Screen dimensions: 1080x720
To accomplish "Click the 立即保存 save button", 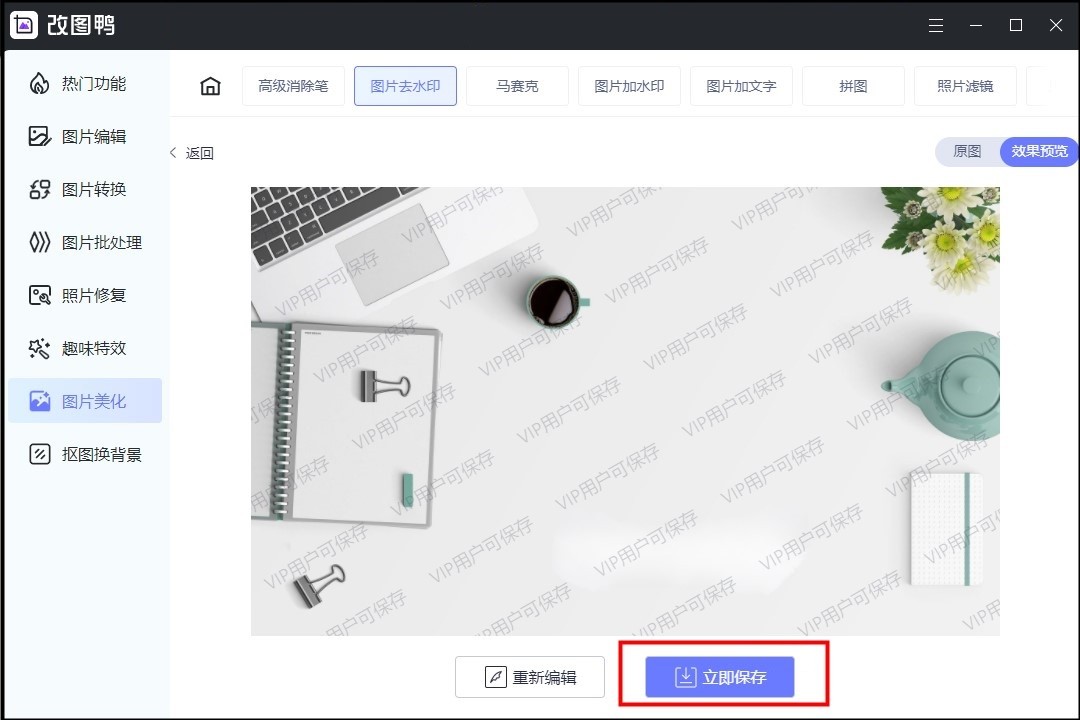I will click(x=724, y=677).
